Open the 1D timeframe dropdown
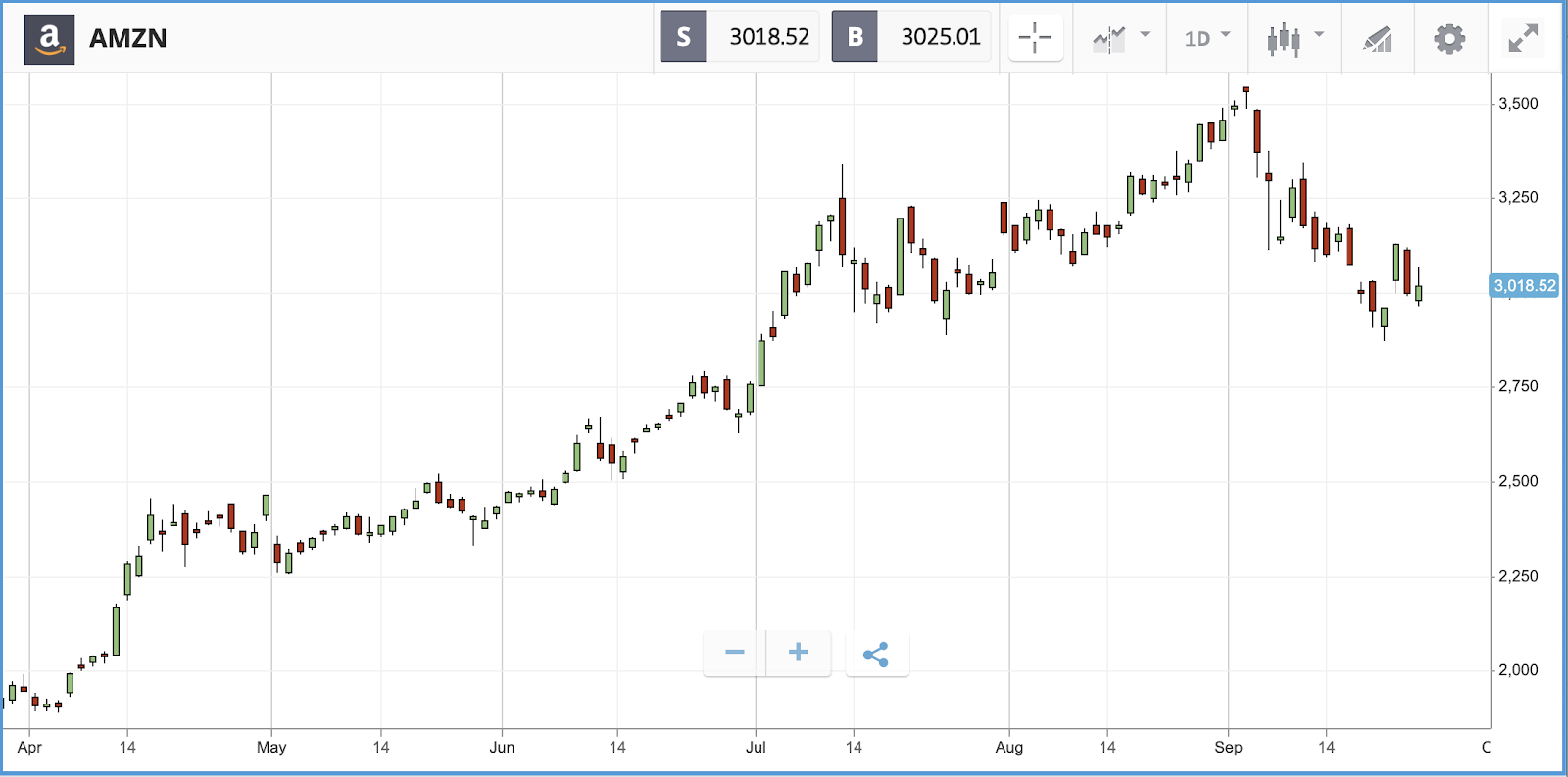The width and height of the screenshot is (1568, 777). [1206, 38]
